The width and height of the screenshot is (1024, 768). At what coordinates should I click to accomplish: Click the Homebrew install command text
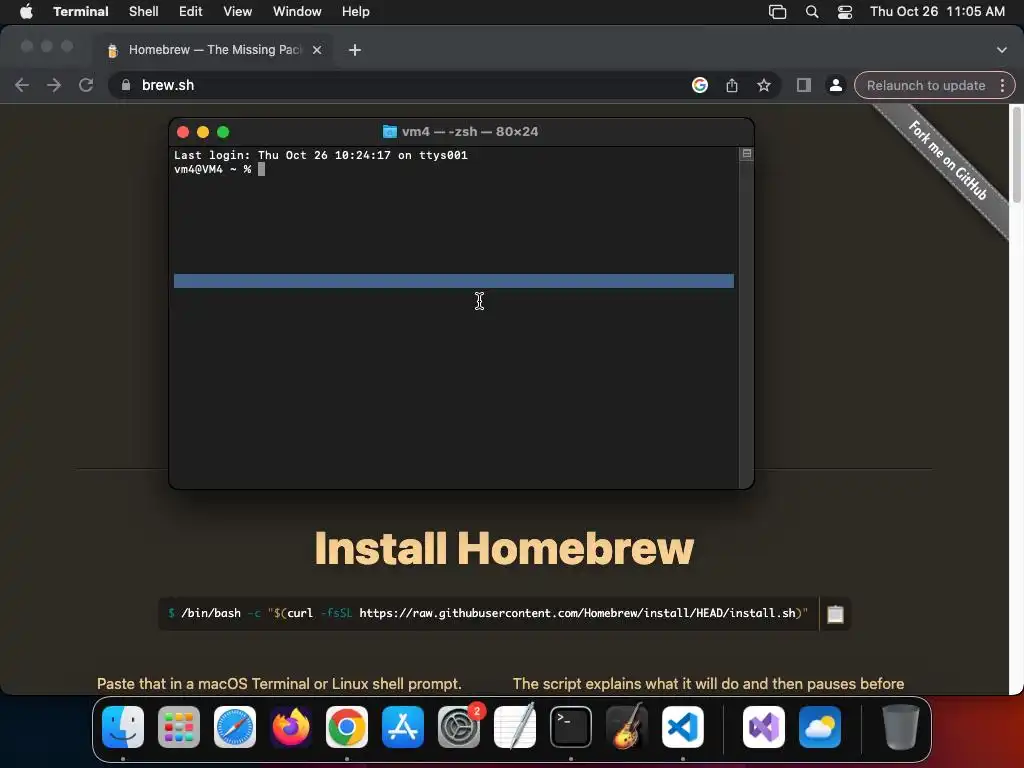tap(488, 613)
